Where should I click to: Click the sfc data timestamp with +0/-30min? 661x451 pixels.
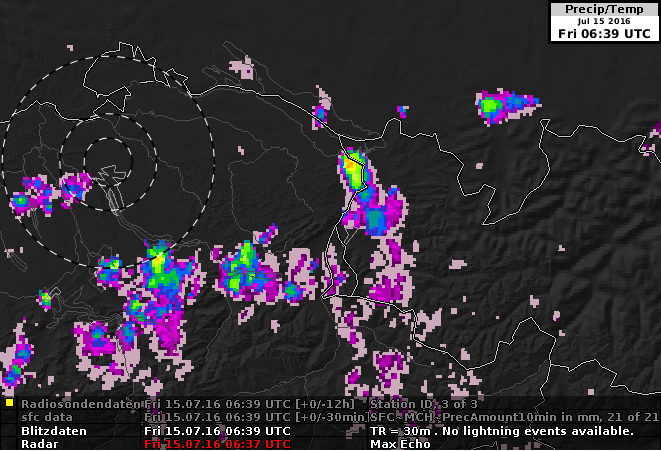[255, 417]
